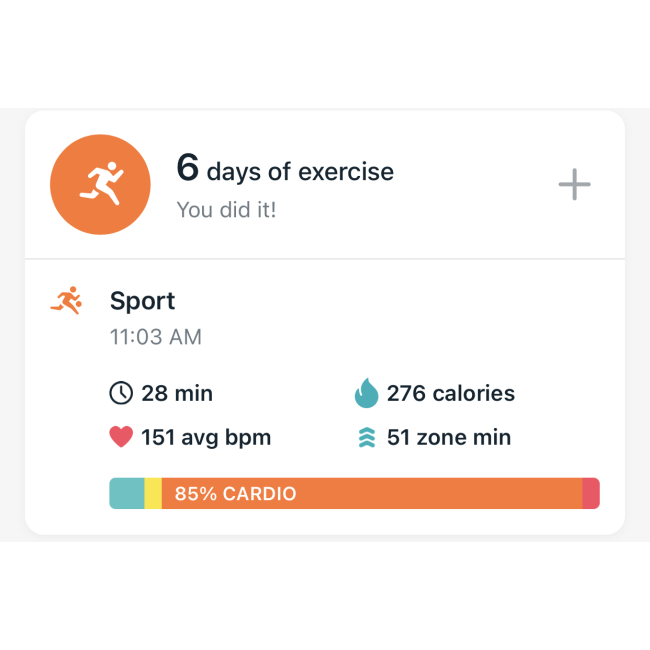Open the "6 days of exercise" heading
The image size is (650, 650).
tap(285, 170)
